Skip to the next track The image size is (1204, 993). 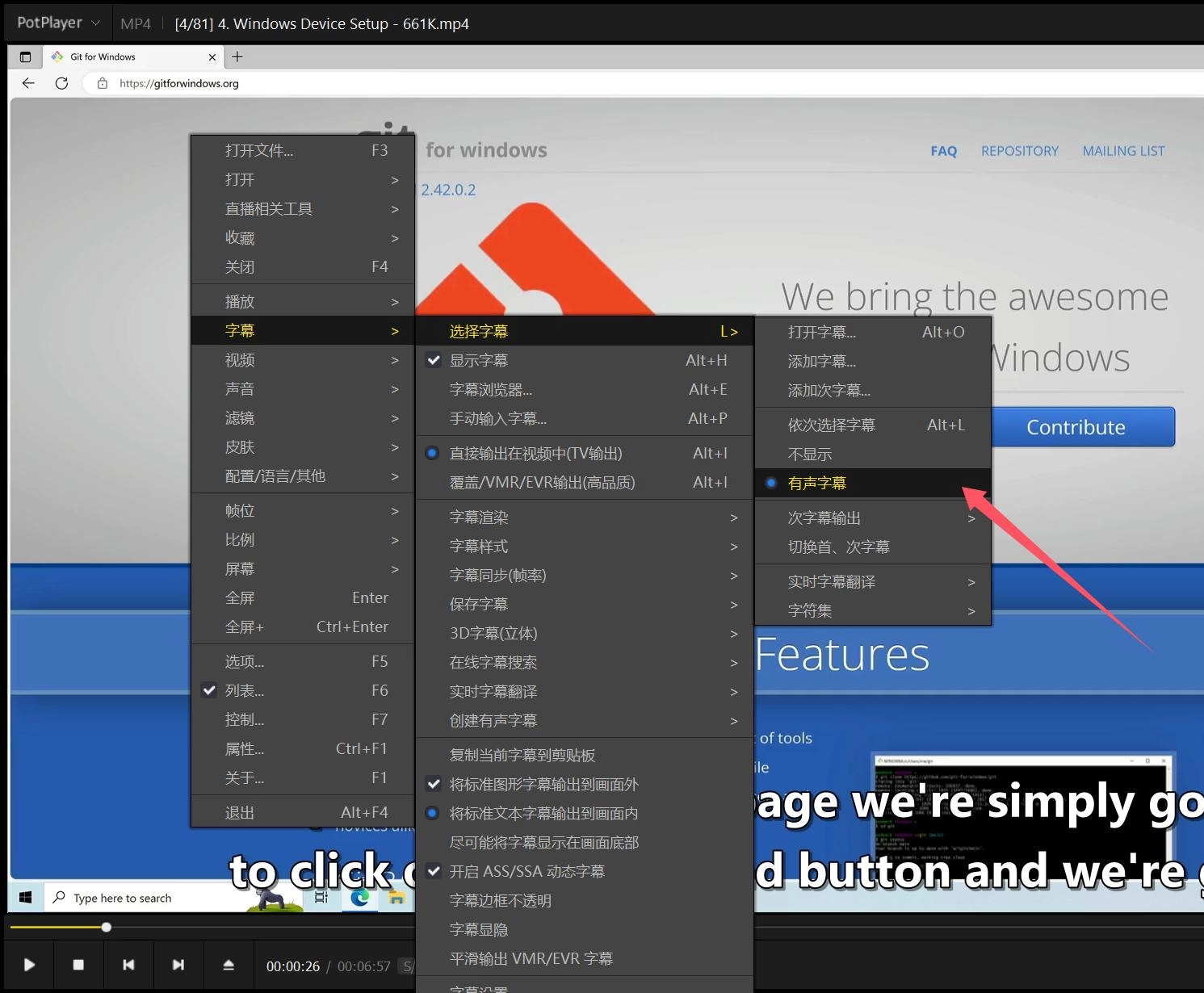178,965
